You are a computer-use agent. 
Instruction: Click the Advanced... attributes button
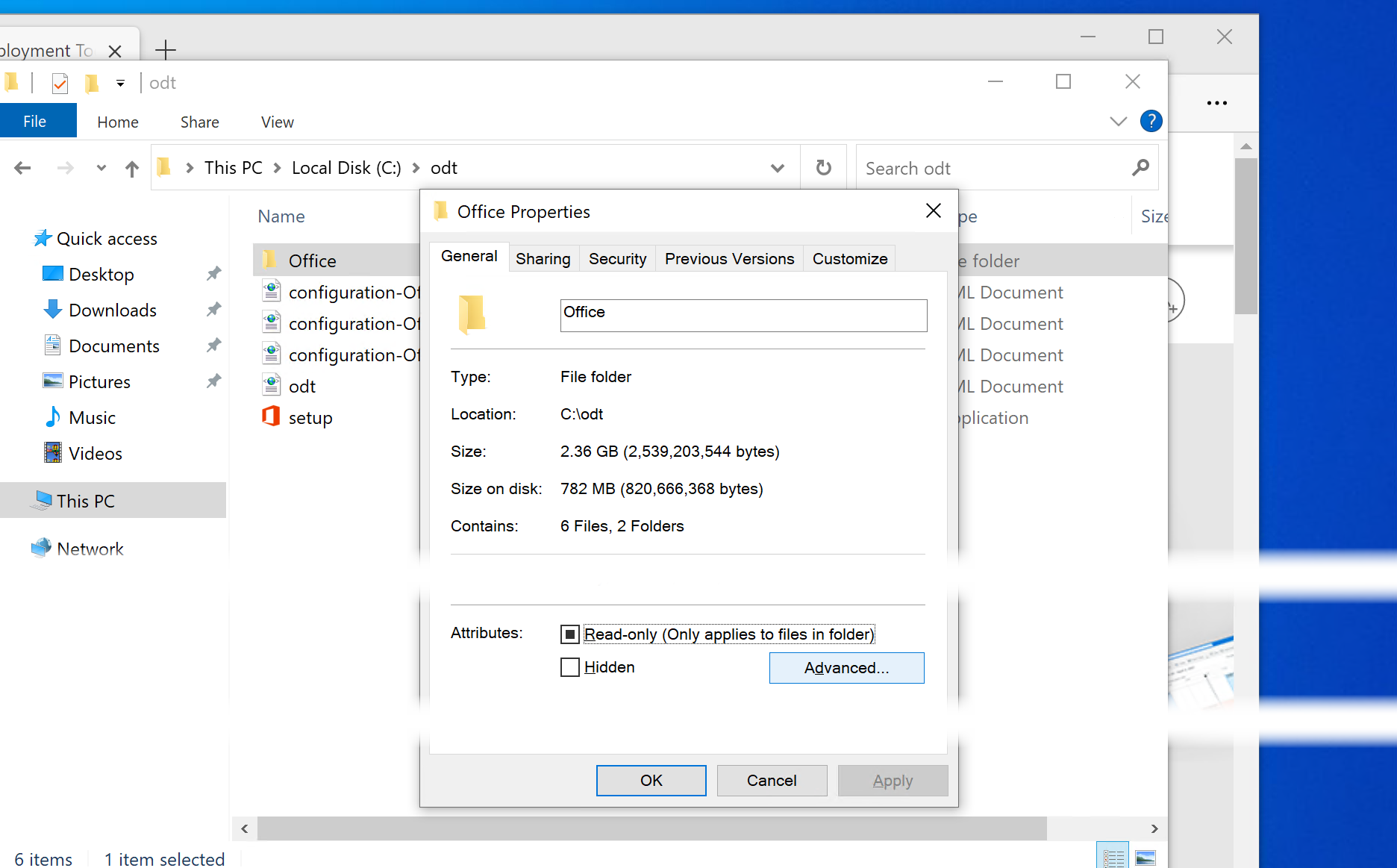[x=846, y=667]
